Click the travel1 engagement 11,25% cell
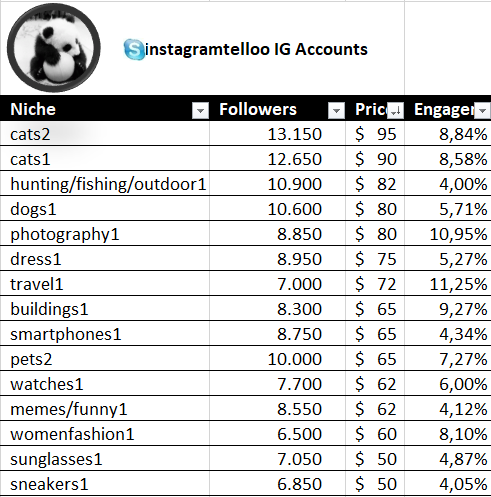This screenshot has height=497, width=491. 448,284
